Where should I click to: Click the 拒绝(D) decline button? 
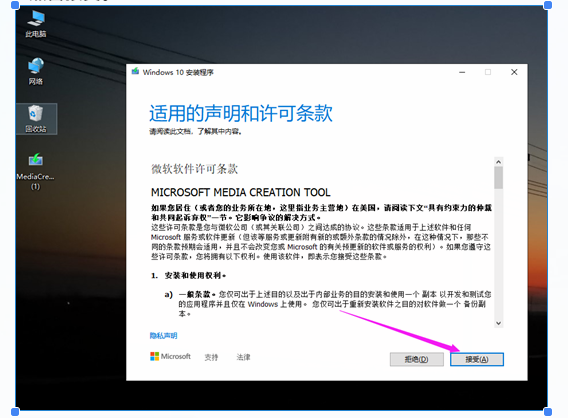pyautogui.click(x=417, y=359)
